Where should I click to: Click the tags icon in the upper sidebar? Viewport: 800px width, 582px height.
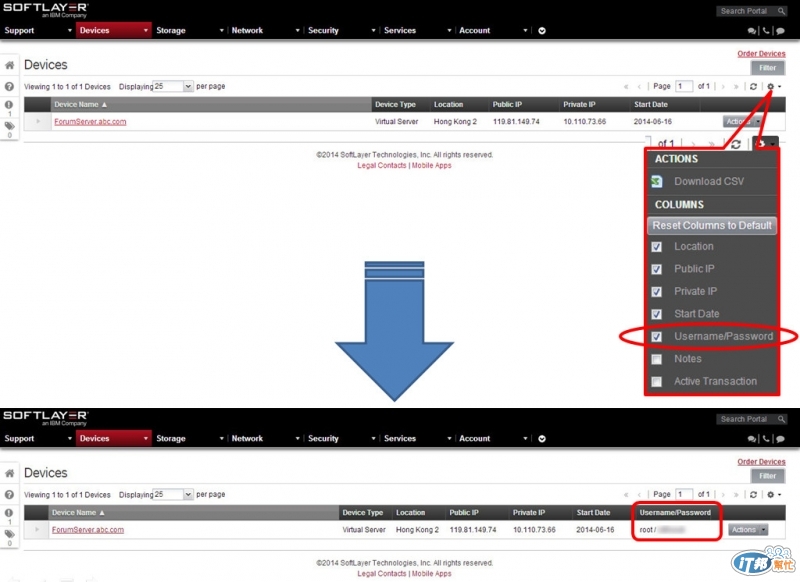tap(9, 126)
